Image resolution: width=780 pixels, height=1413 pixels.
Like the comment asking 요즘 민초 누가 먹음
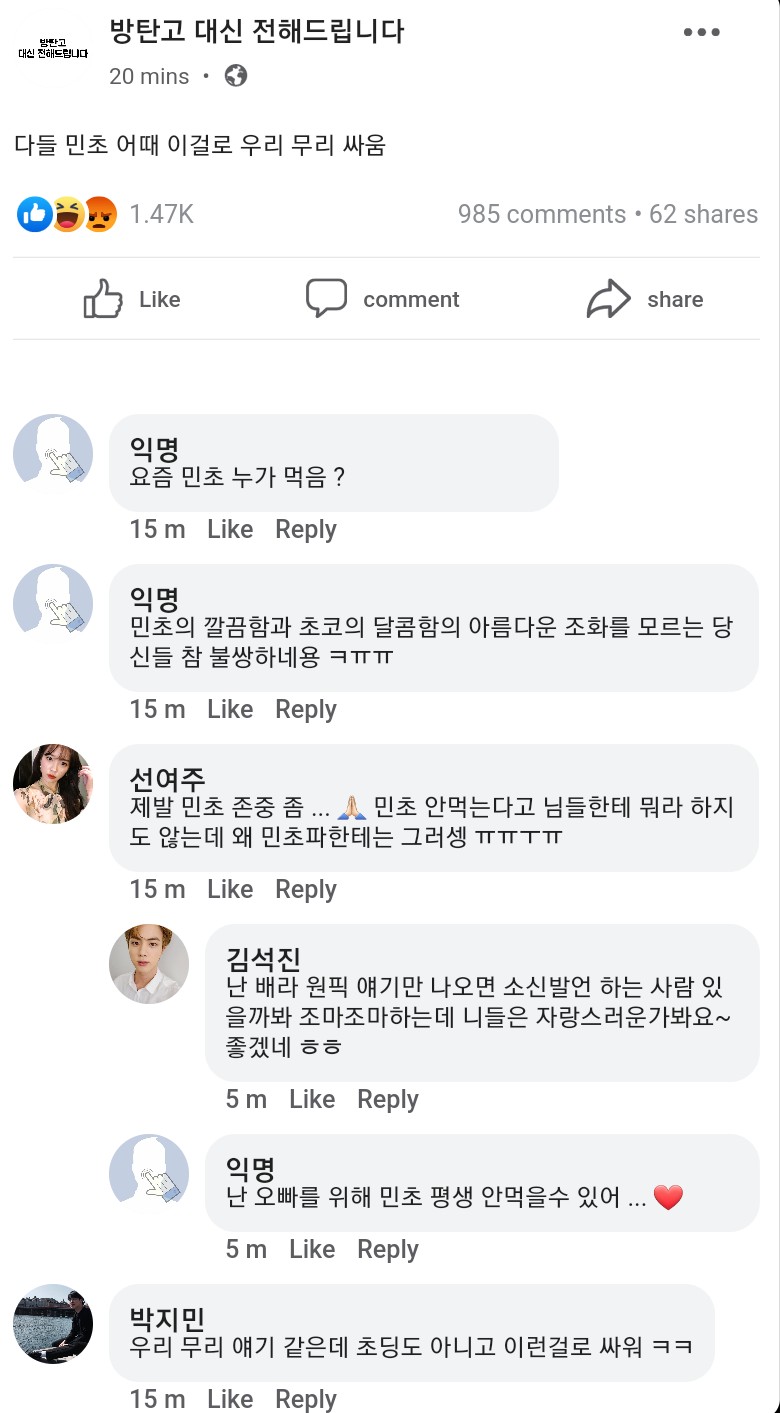[230, 529]
